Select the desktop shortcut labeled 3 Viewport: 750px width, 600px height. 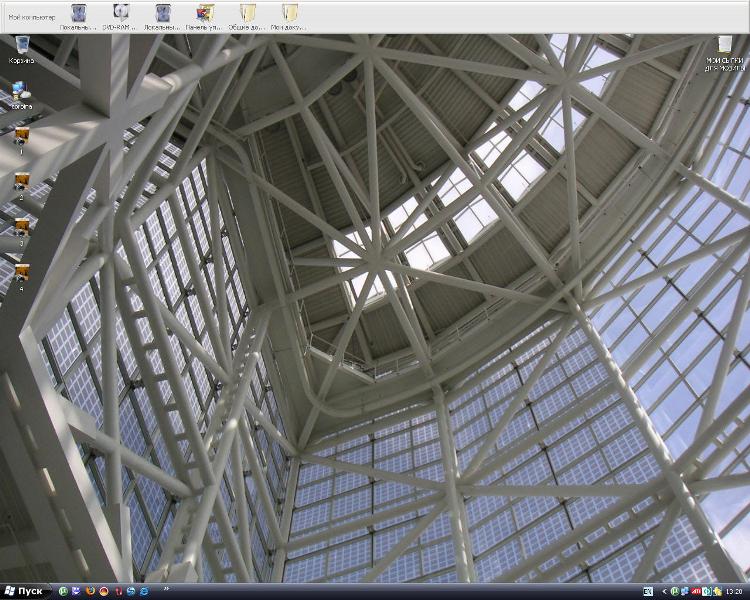point(22,233)
